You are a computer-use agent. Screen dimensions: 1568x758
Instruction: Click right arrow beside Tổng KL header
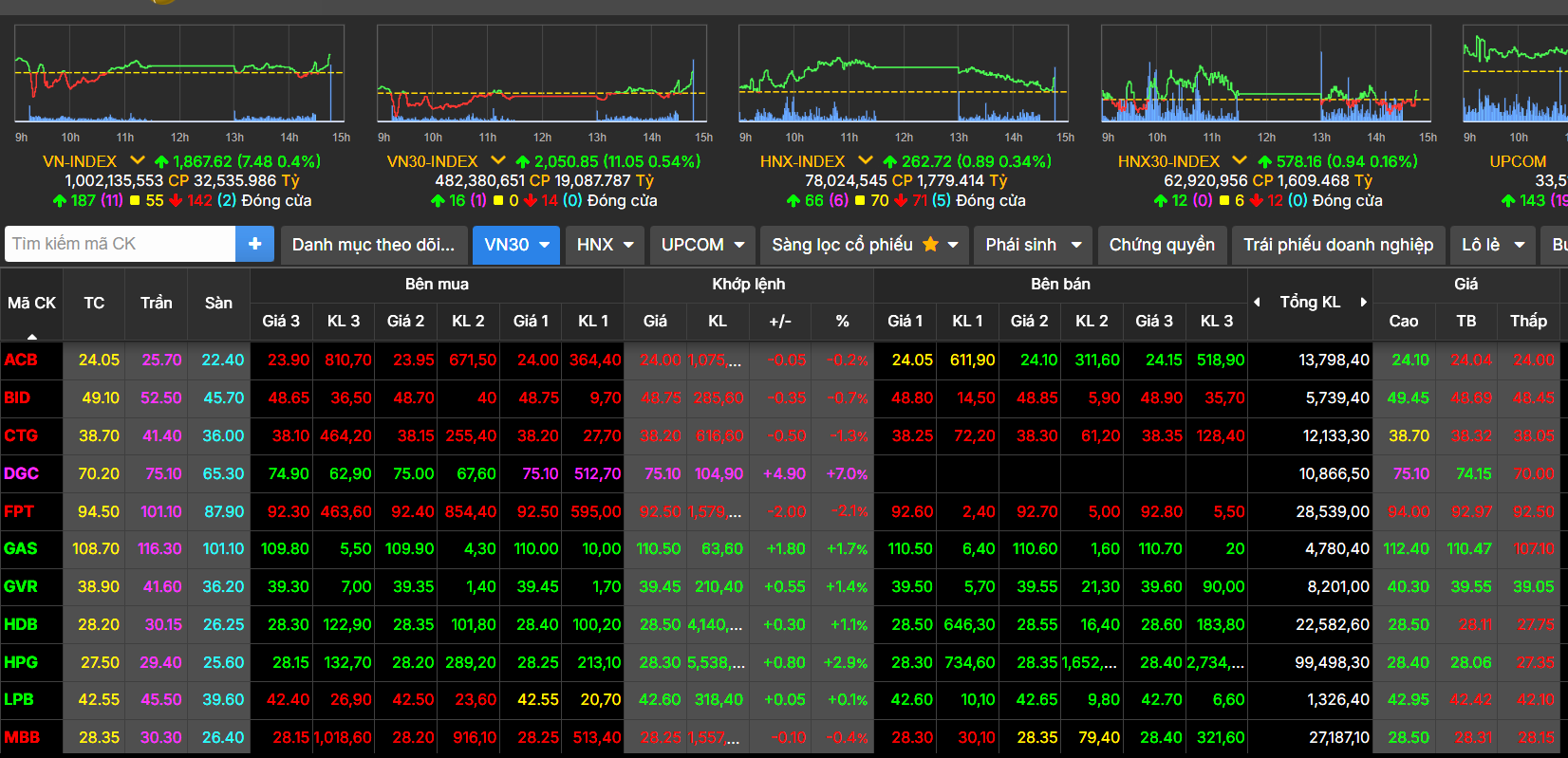click(1363, 302)
